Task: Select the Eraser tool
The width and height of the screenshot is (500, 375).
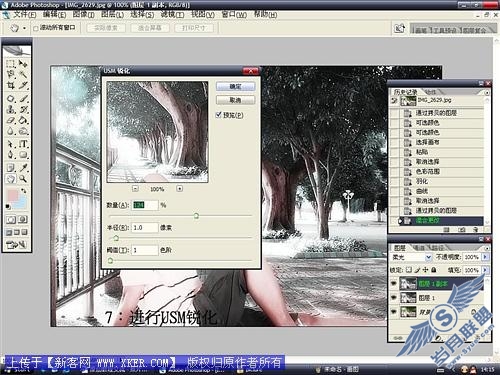Action: pos(11,120)
